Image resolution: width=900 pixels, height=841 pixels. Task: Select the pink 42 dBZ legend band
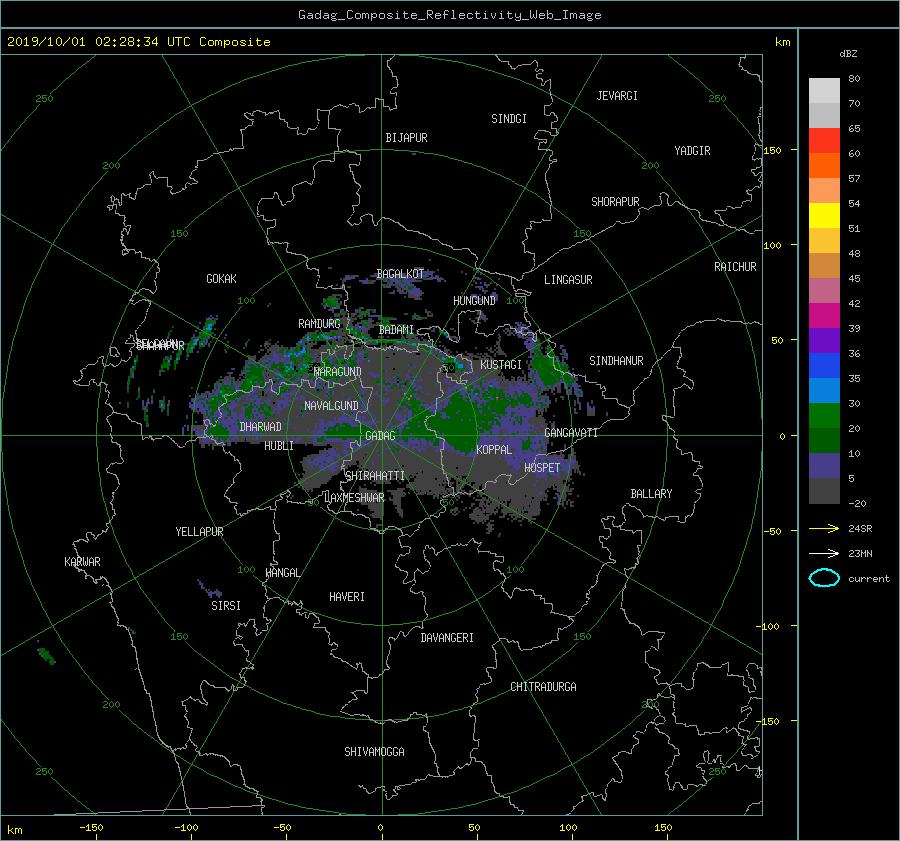pyautogui.click(x=824, y=290)
